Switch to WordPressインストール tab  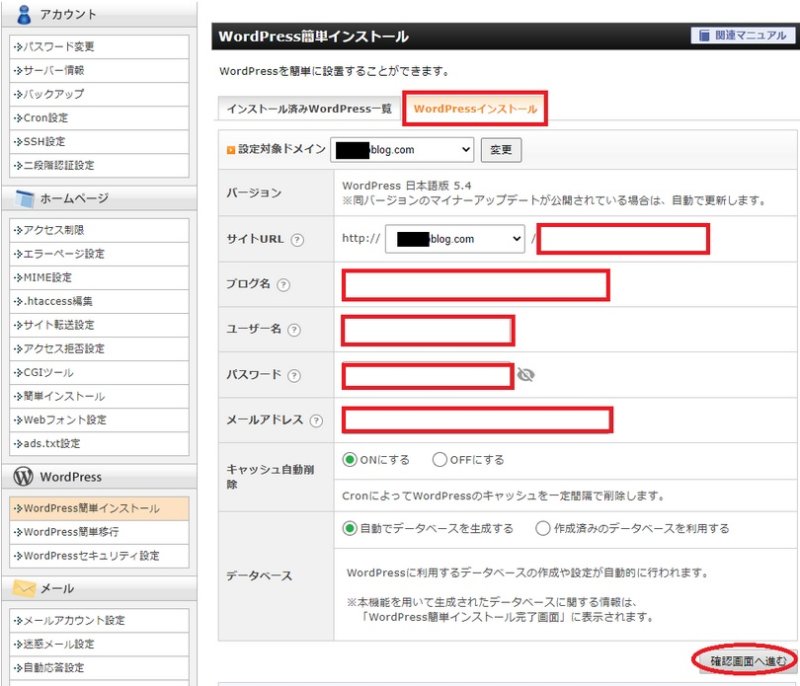click(475, 109)
